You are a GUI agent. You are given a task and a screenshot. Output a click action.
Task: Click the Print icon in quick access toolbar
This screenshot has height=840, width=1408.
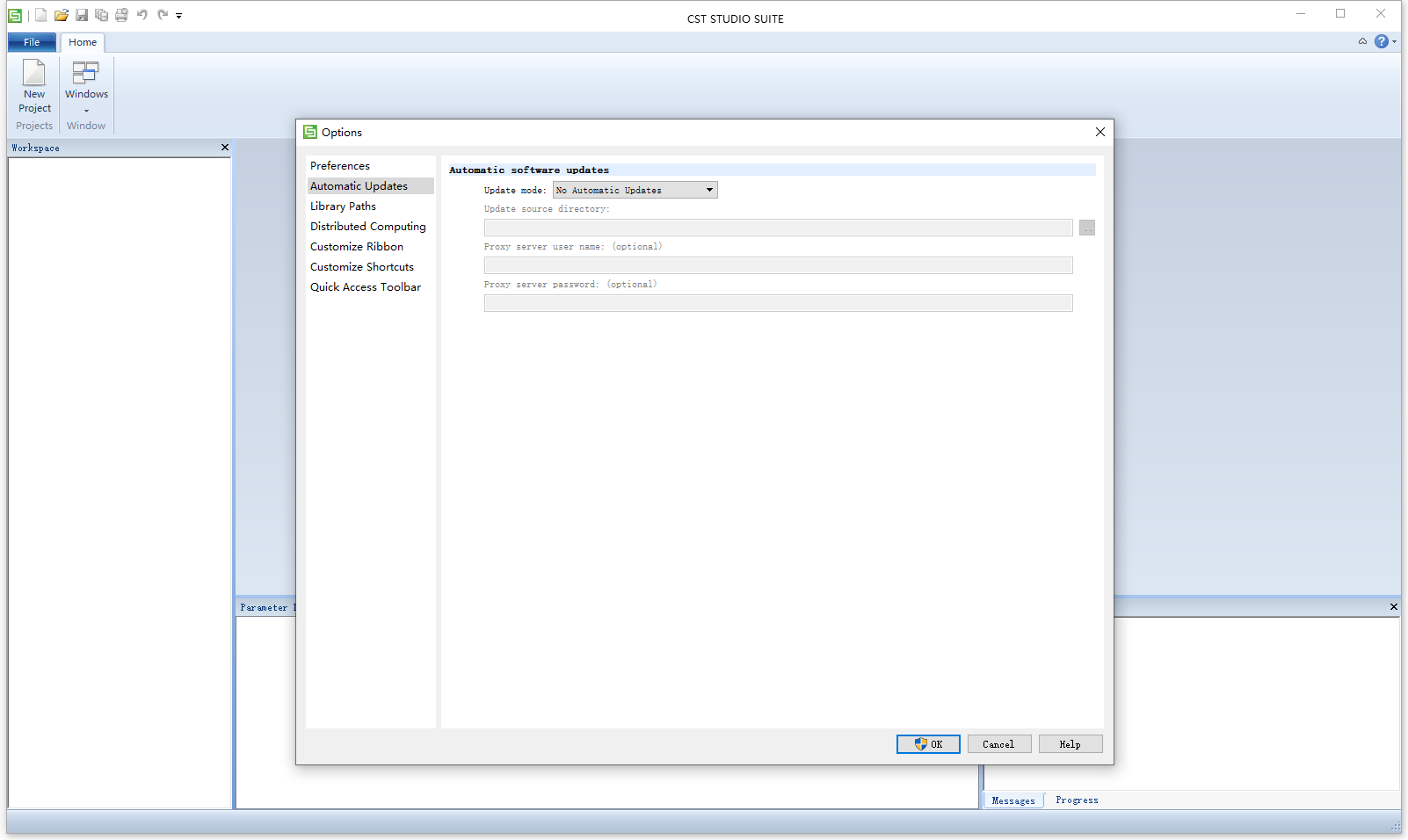point(121,15)
